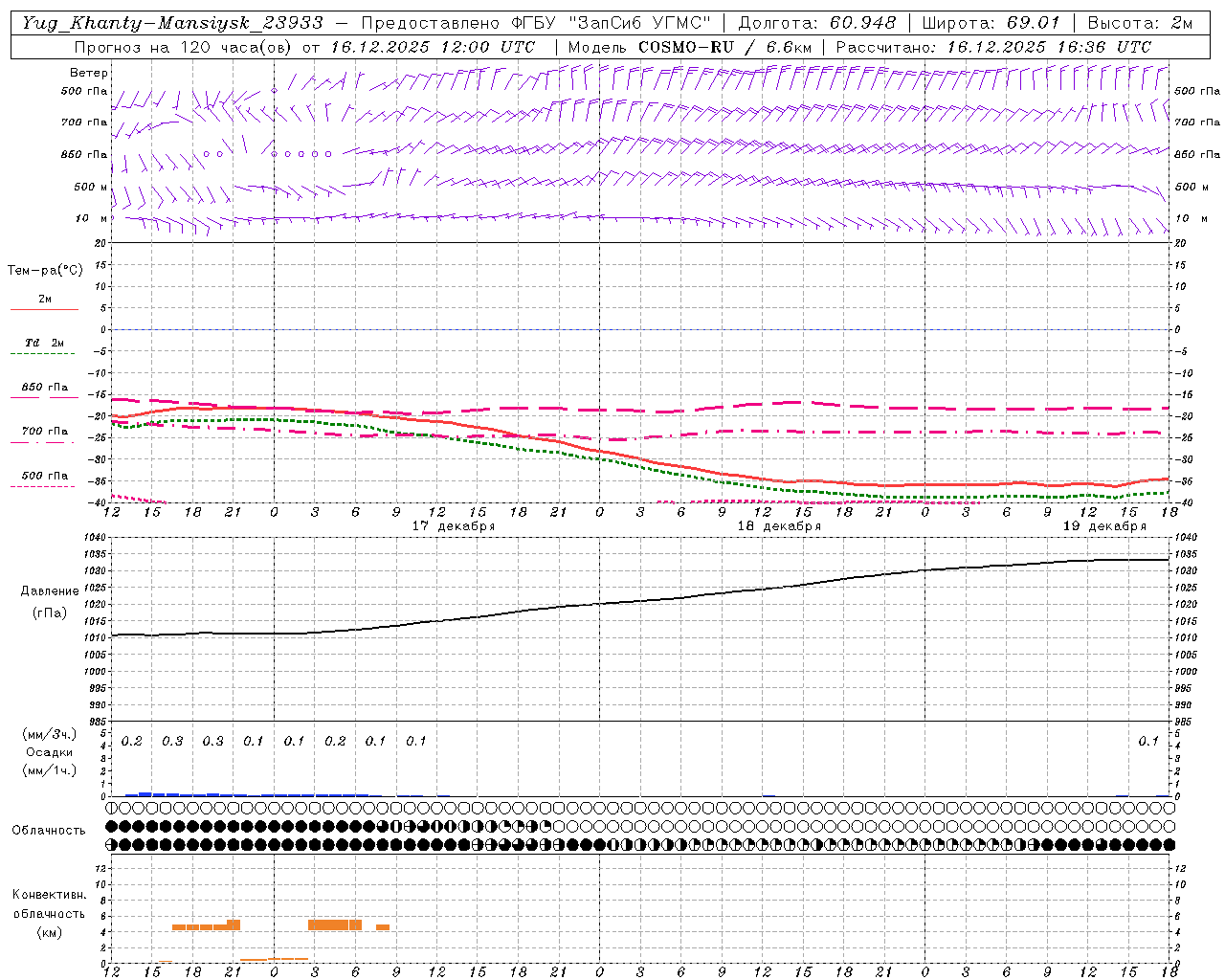1225x980 pixels.
Task: Click the (мм/1ч.) precipitation unit label
Action: coord(49,770)
